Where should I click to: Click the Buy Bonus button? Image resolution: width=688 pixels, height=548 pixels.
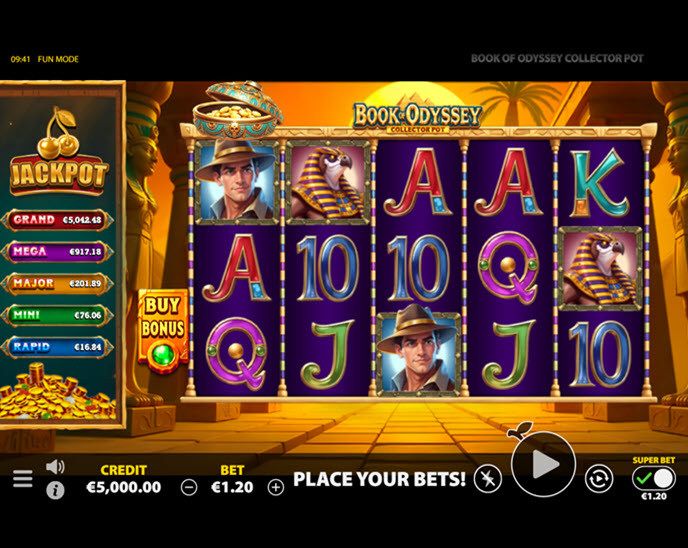pyautogui.click(x=163, y=332)
